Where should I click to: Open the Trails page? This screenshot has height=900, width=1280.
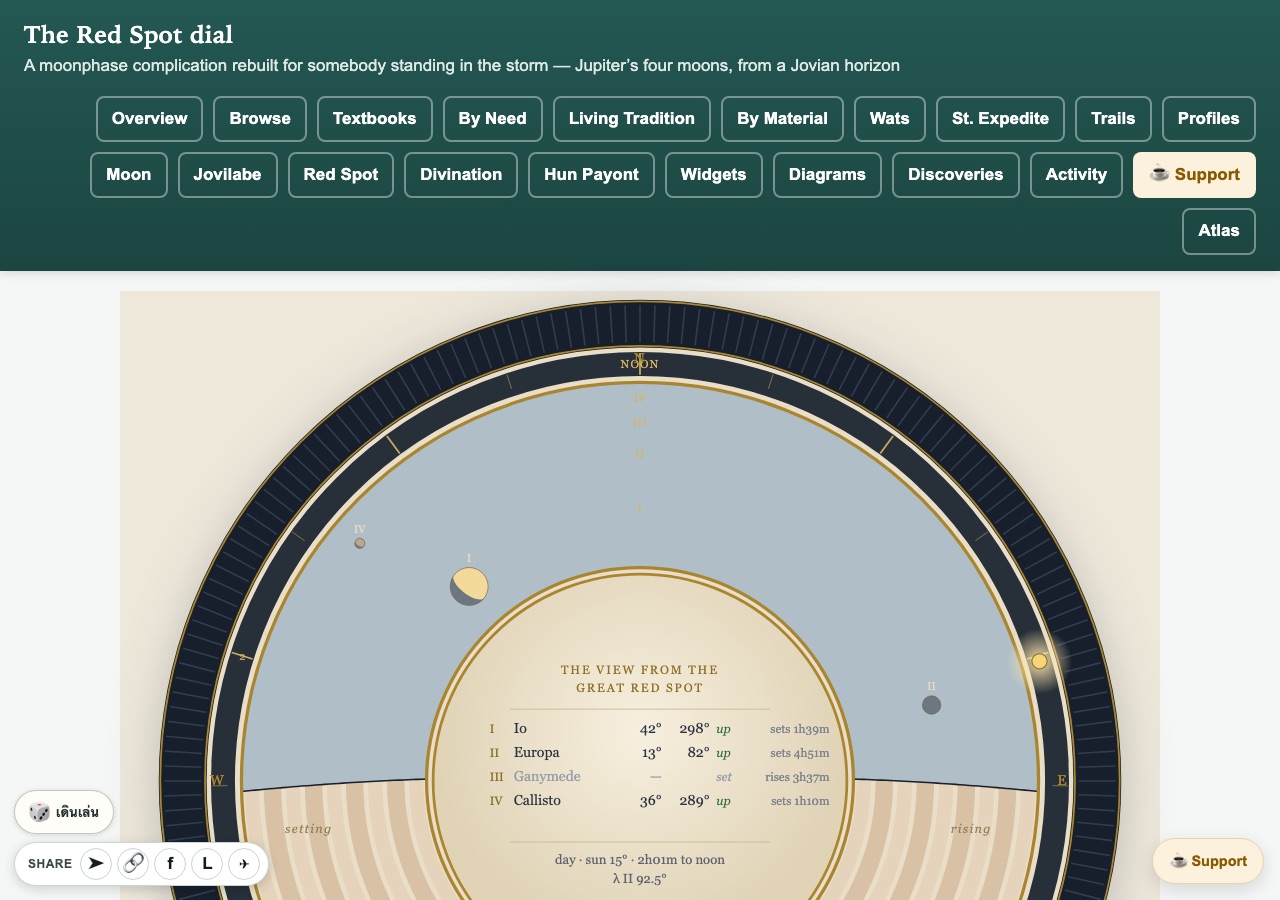click(1113, 119)
